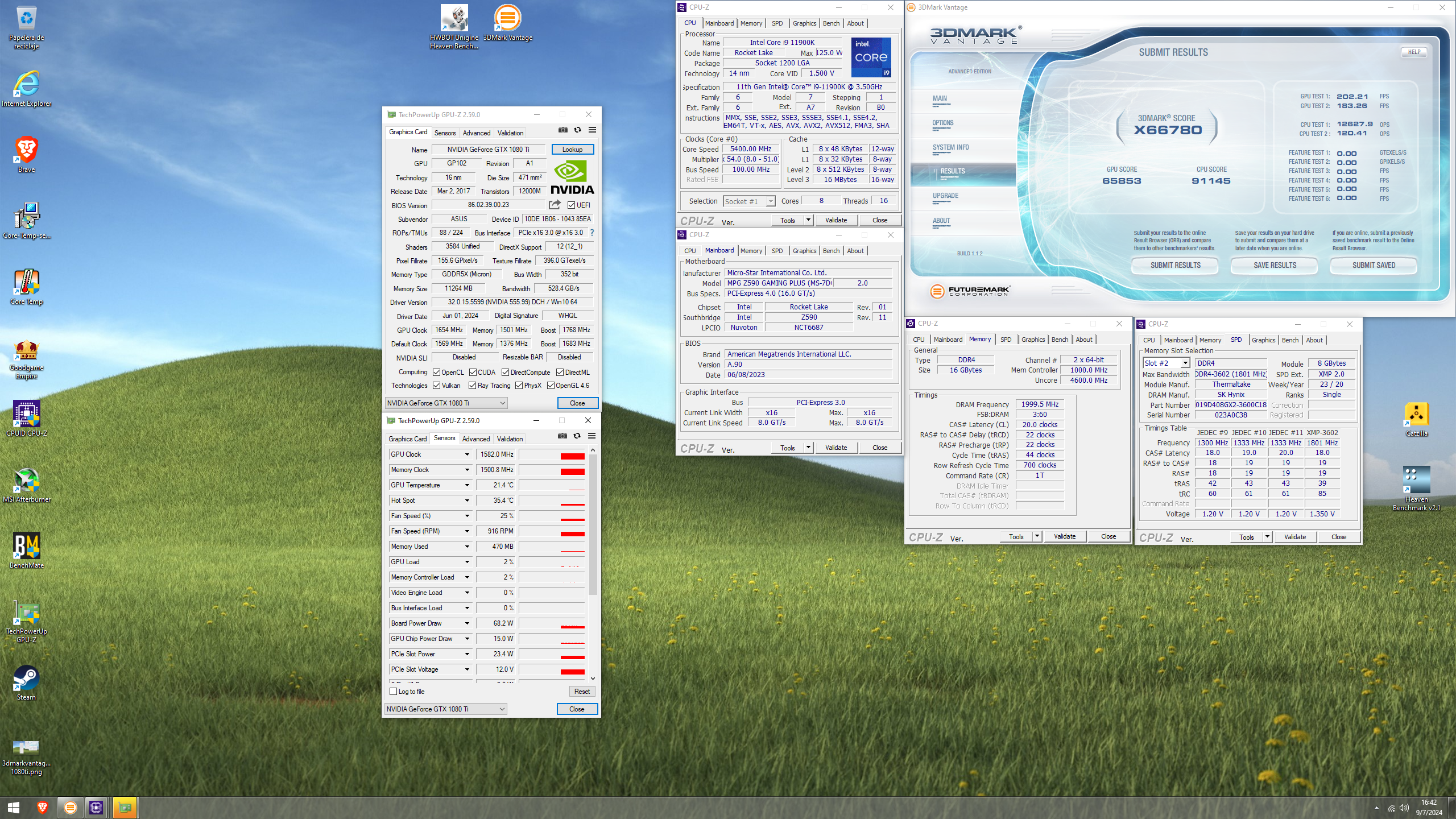Open hamburger menu in GPU-Z Graphics Card window
1456x819 pixels.
click(x=592, y=130)
